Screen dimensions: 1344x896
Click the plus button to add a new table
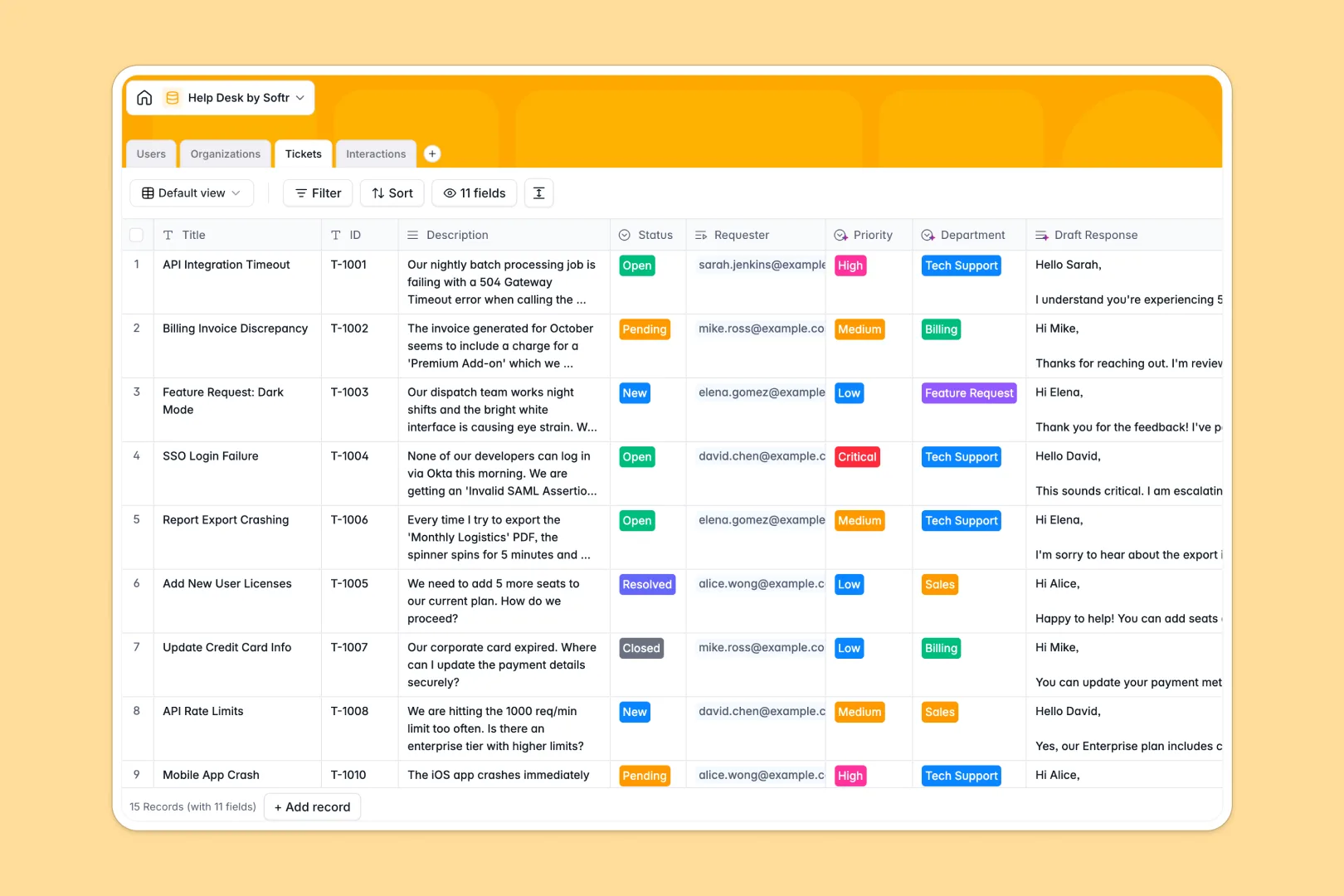pos(432,153)
